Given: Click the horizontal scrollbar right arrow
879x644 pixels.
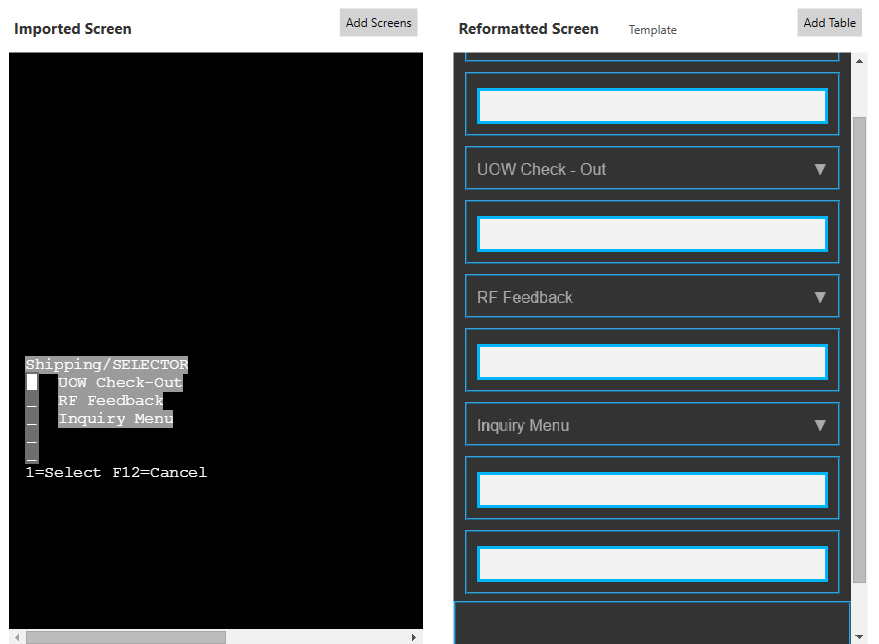Looking at the screenshot, I should coord(414,637).
